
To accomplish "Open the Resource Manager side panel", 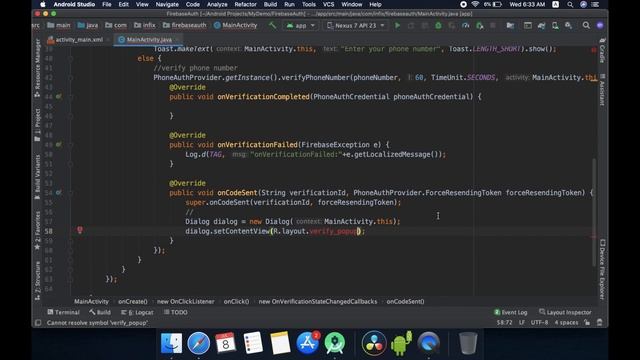I will point(38,68).
